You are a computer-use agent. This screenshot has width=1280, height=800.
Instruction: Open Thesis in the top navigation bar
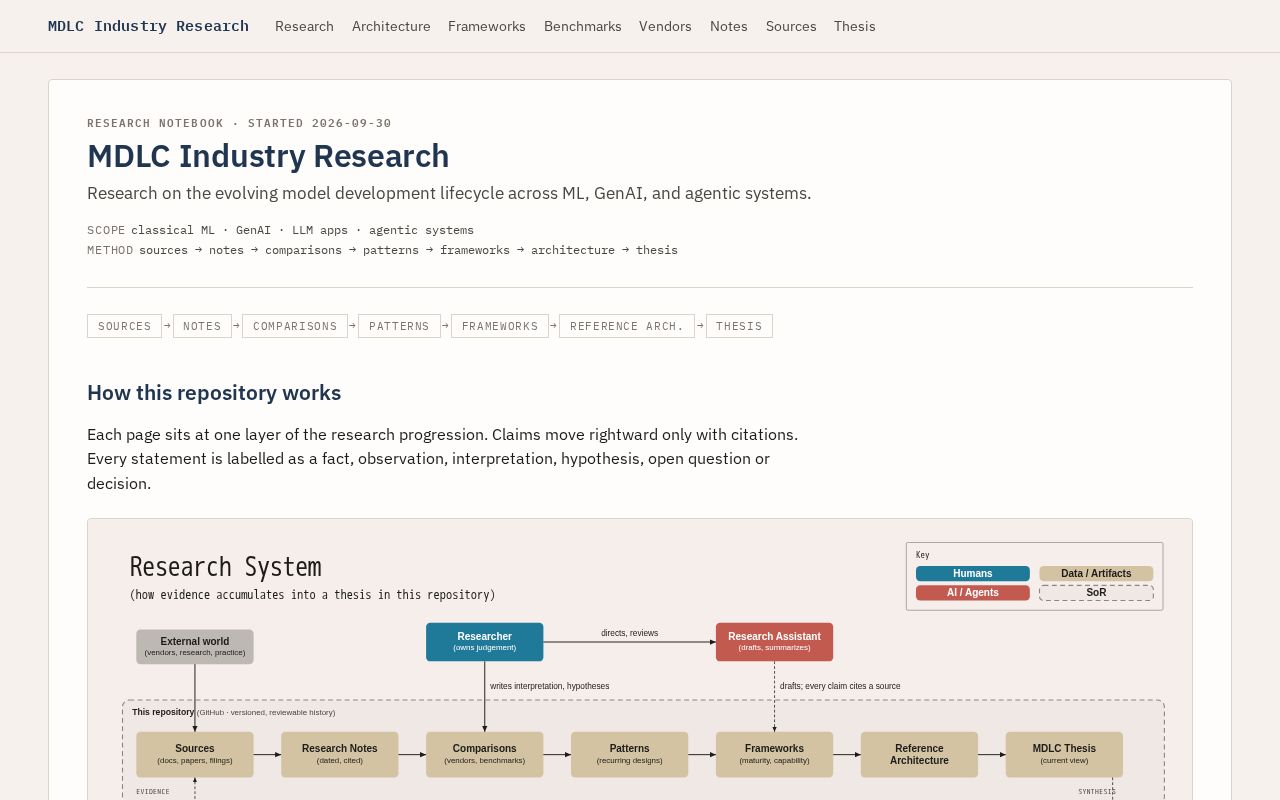click(855, 26)
